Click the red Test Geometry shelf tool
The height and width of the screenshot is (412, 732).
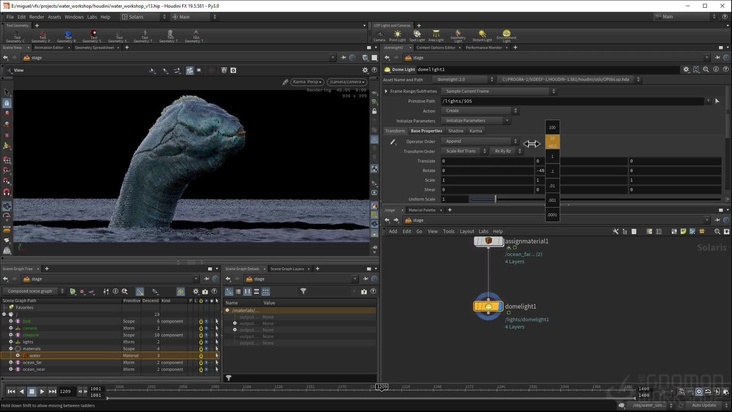click(94, 35)
